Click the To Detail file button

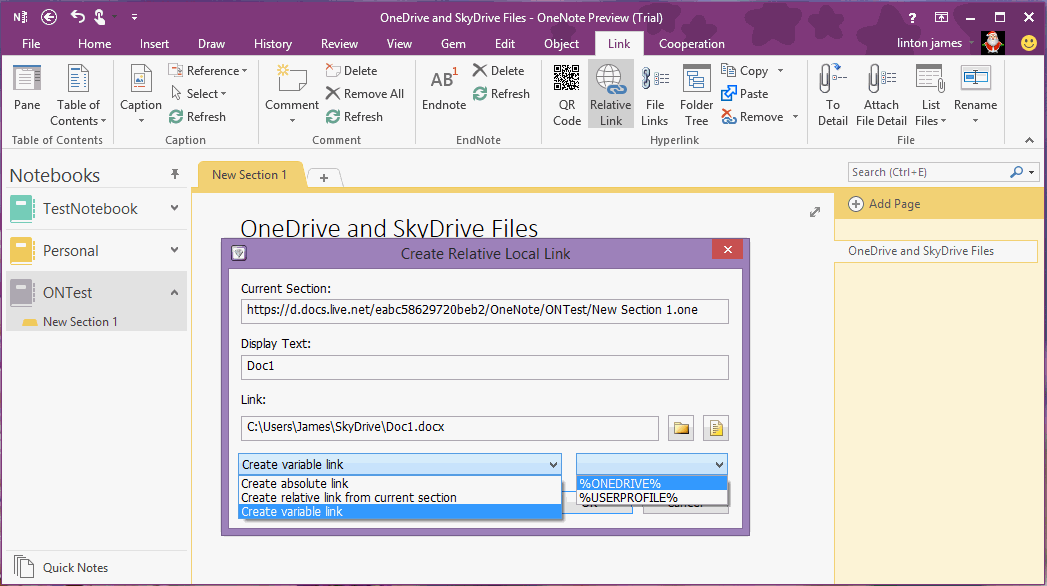click(833, 95)
